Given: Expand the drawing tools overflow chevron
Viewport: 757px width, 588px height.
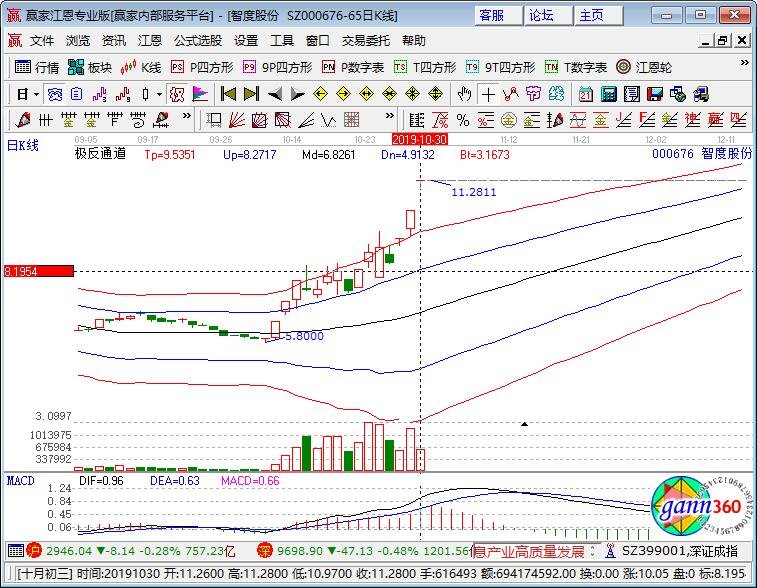Looking at the screenshot, I should coord(186,116).
